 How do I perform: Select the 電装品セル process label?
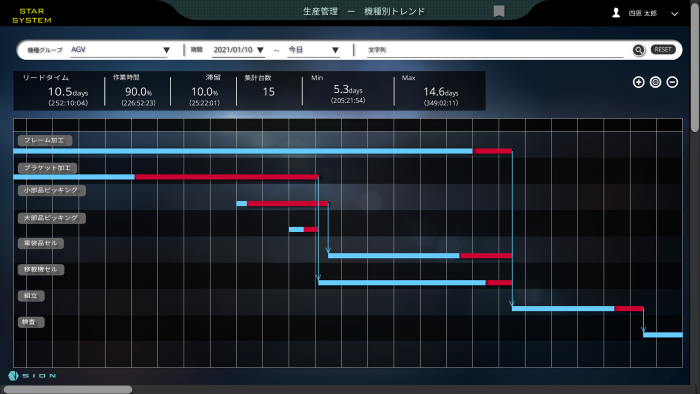pos(41,244)
